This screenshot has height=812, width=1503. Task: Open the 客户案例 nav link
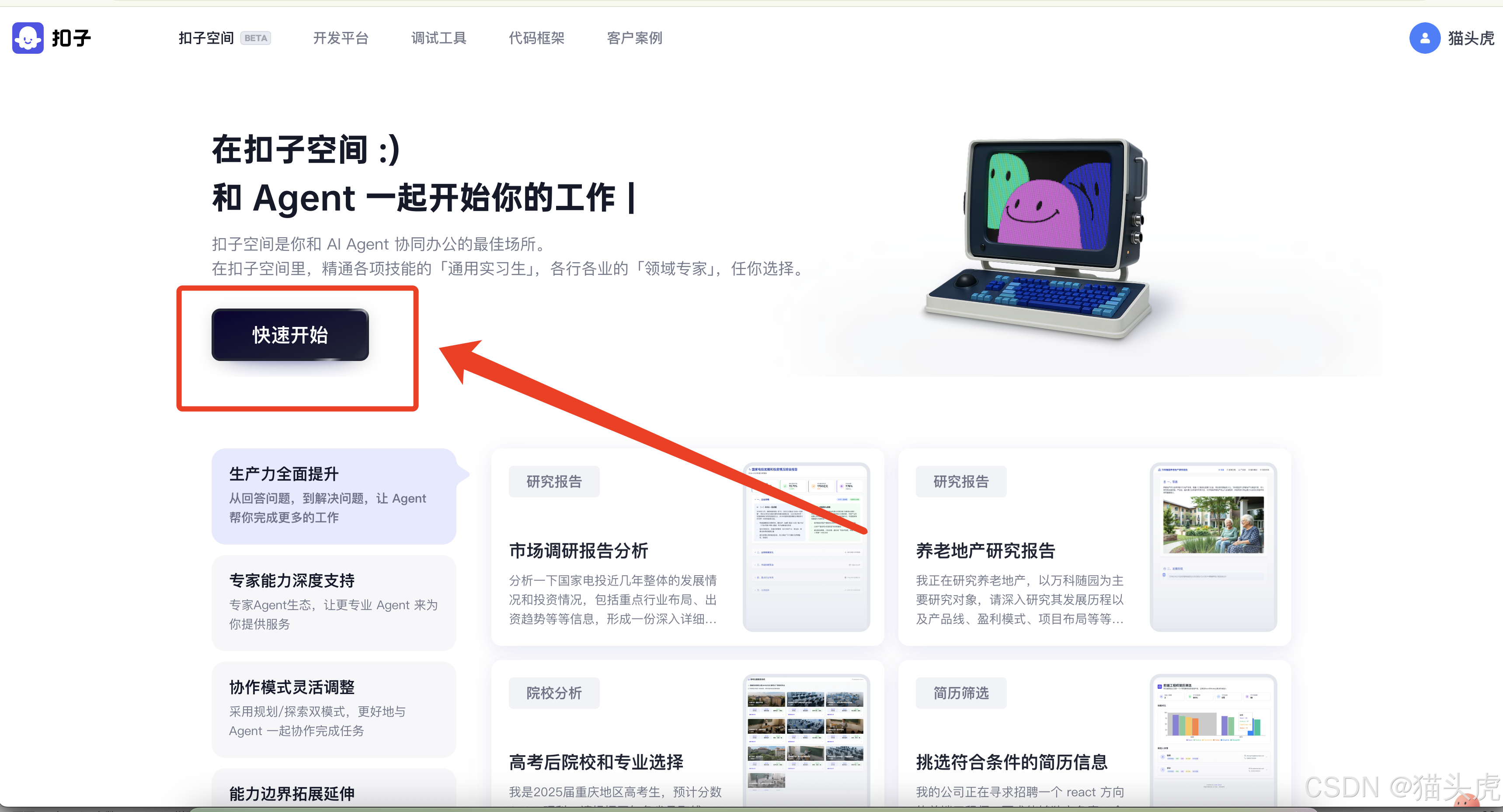pos(634,38)
